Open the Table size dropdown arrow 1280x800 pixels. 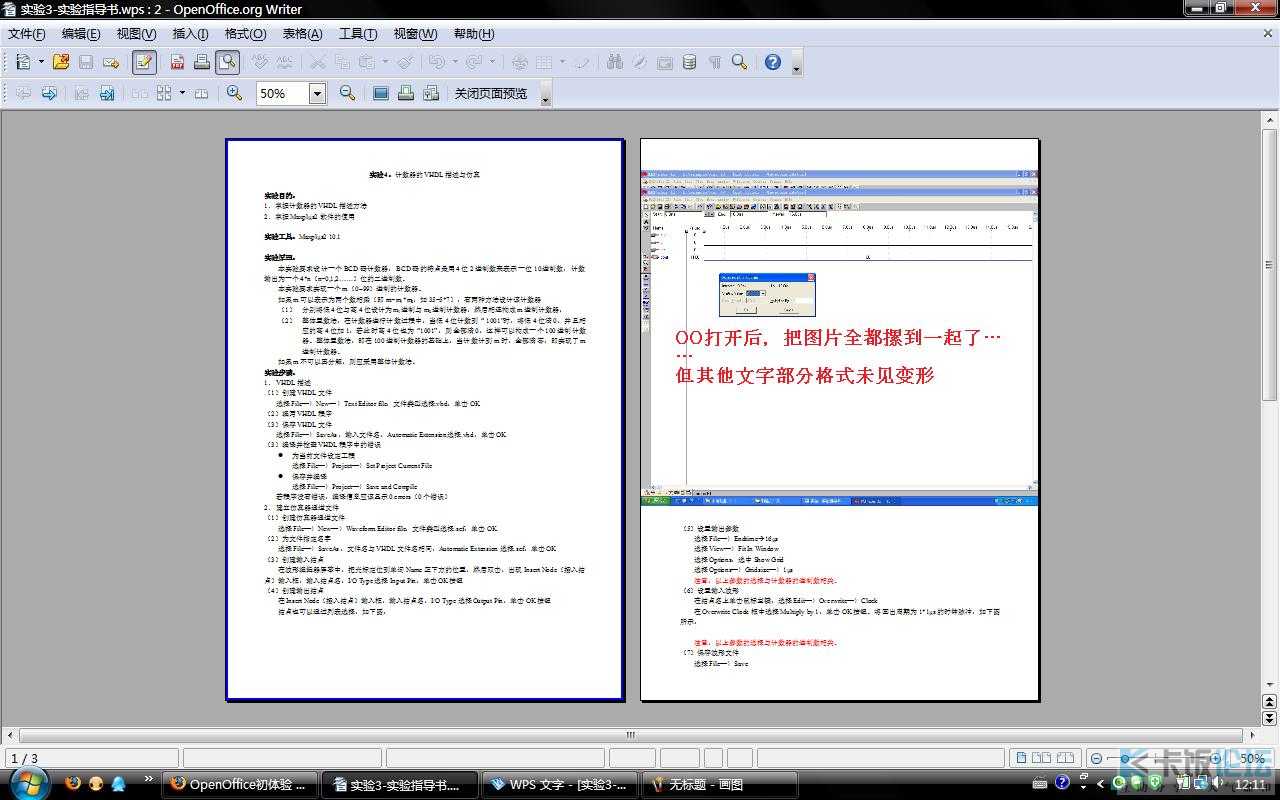(x=562, y=62)
